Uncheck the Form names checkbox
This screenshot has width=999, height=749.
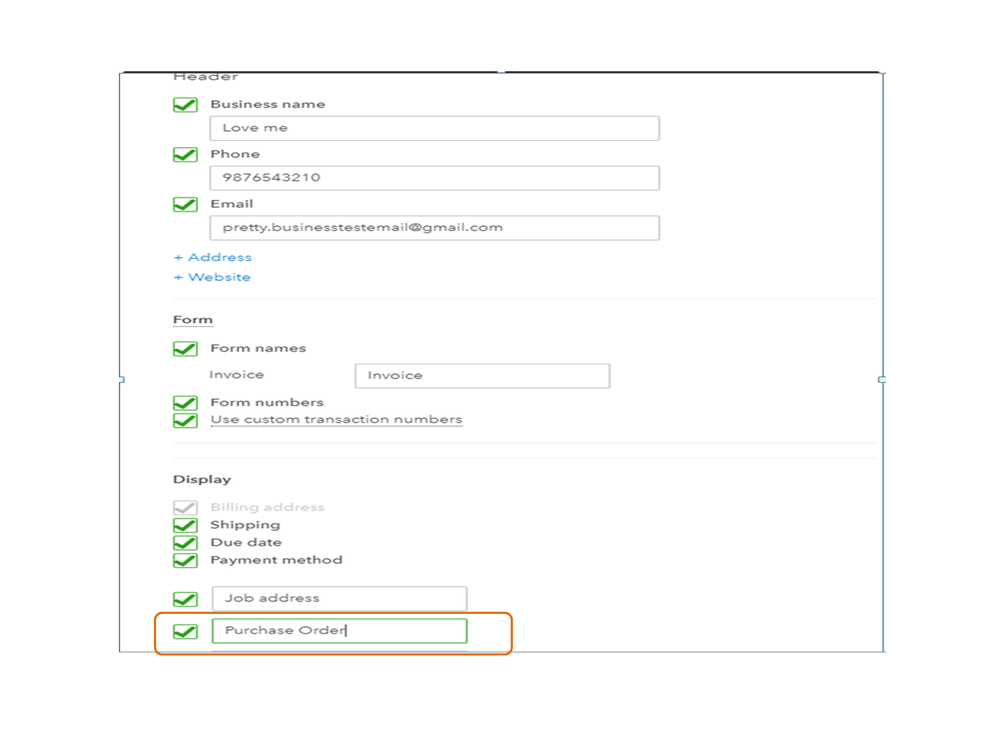[185, 349]
